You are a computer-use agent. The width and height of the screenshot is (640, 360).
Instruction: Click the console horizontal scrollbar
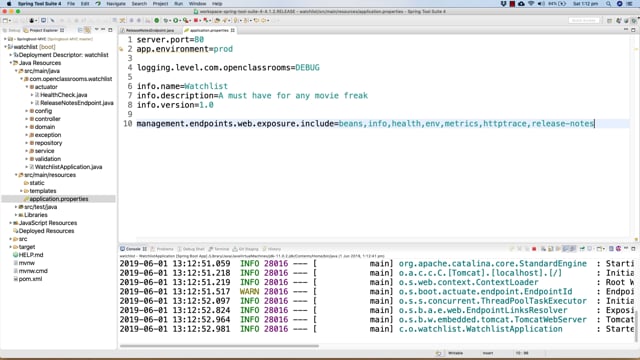coord(220,346)
